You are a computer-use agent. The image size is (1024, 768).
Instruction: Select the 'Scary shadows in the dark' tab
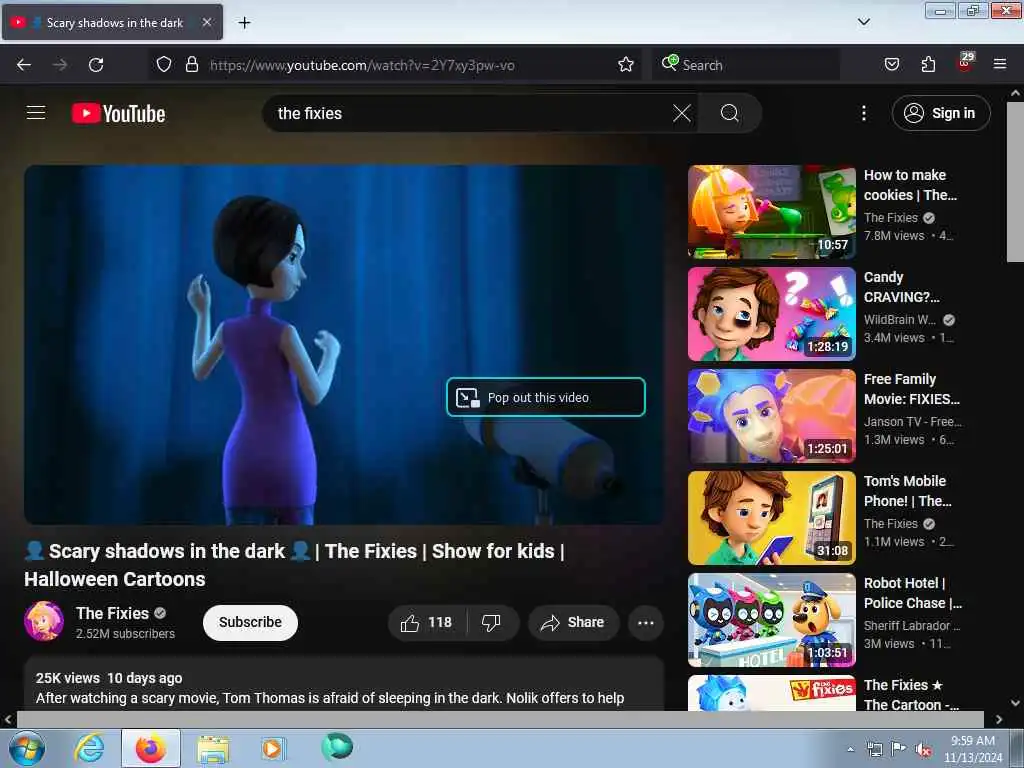pos(112,23)
